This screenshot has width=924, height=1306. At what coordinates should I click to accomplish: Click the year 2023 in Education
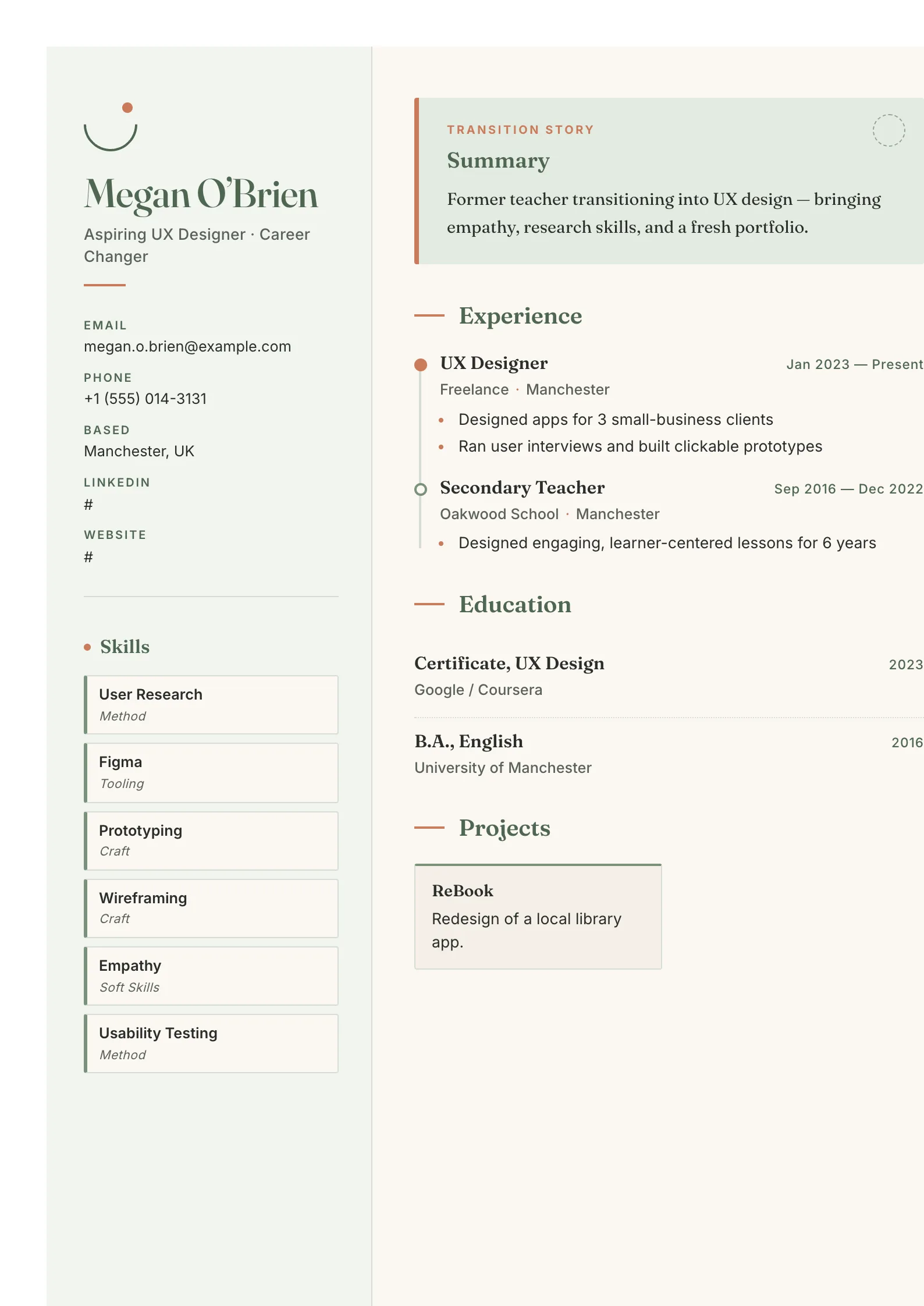[x=906, y=665]
